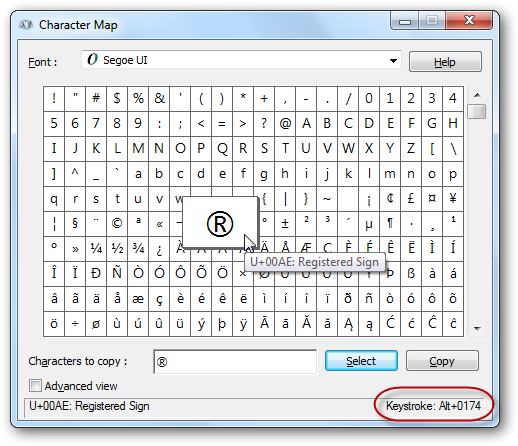Select the question mark ? cell
518x446 pixels.
[x=264, y=124]
